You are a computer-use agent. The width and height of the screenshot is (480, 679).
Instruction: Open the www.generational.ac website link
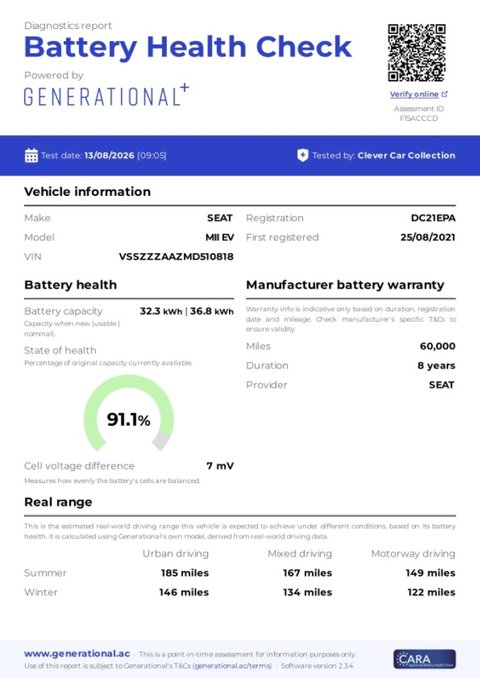(x=77, y=654)
